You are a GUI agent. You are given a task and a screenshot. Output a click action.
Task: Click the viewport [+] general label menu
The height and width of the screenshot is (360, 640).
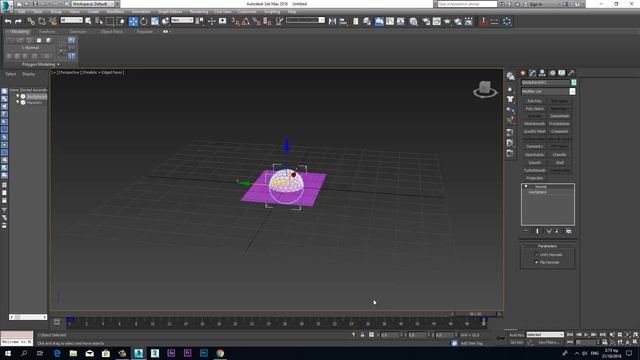(x=53, y=72)
